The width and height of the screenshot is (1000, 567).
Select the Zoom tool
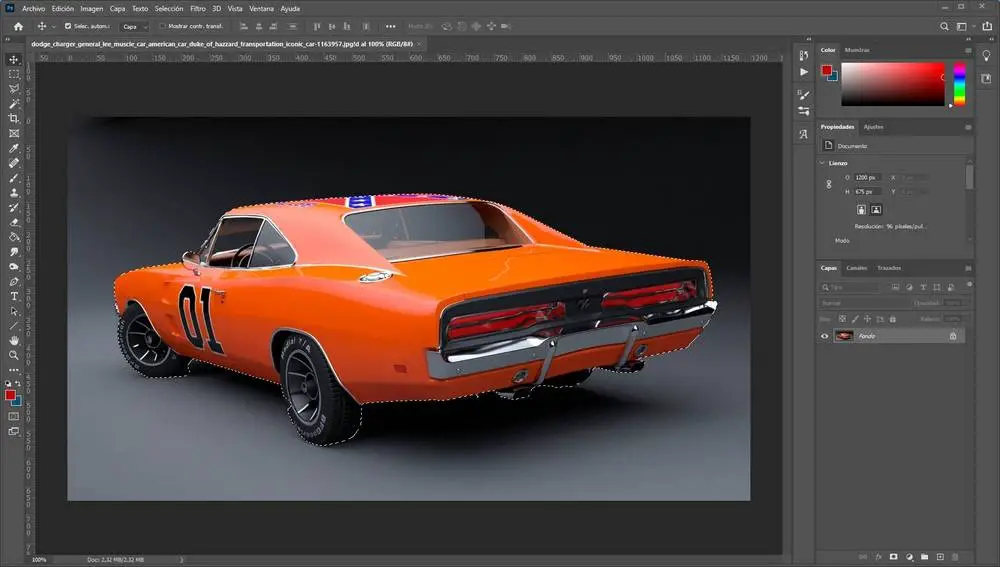(14, 355)
